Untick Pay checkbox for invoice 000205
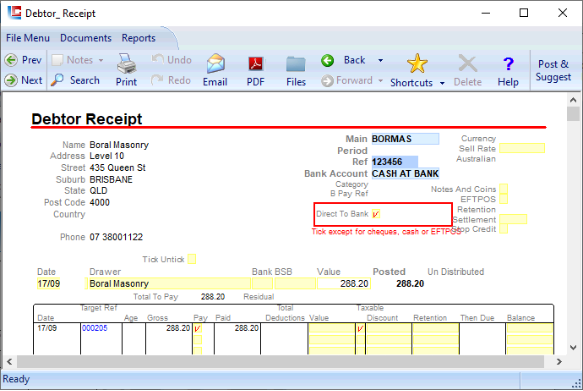The width and height of the screenshot is (583, 391). click(197, 329)
